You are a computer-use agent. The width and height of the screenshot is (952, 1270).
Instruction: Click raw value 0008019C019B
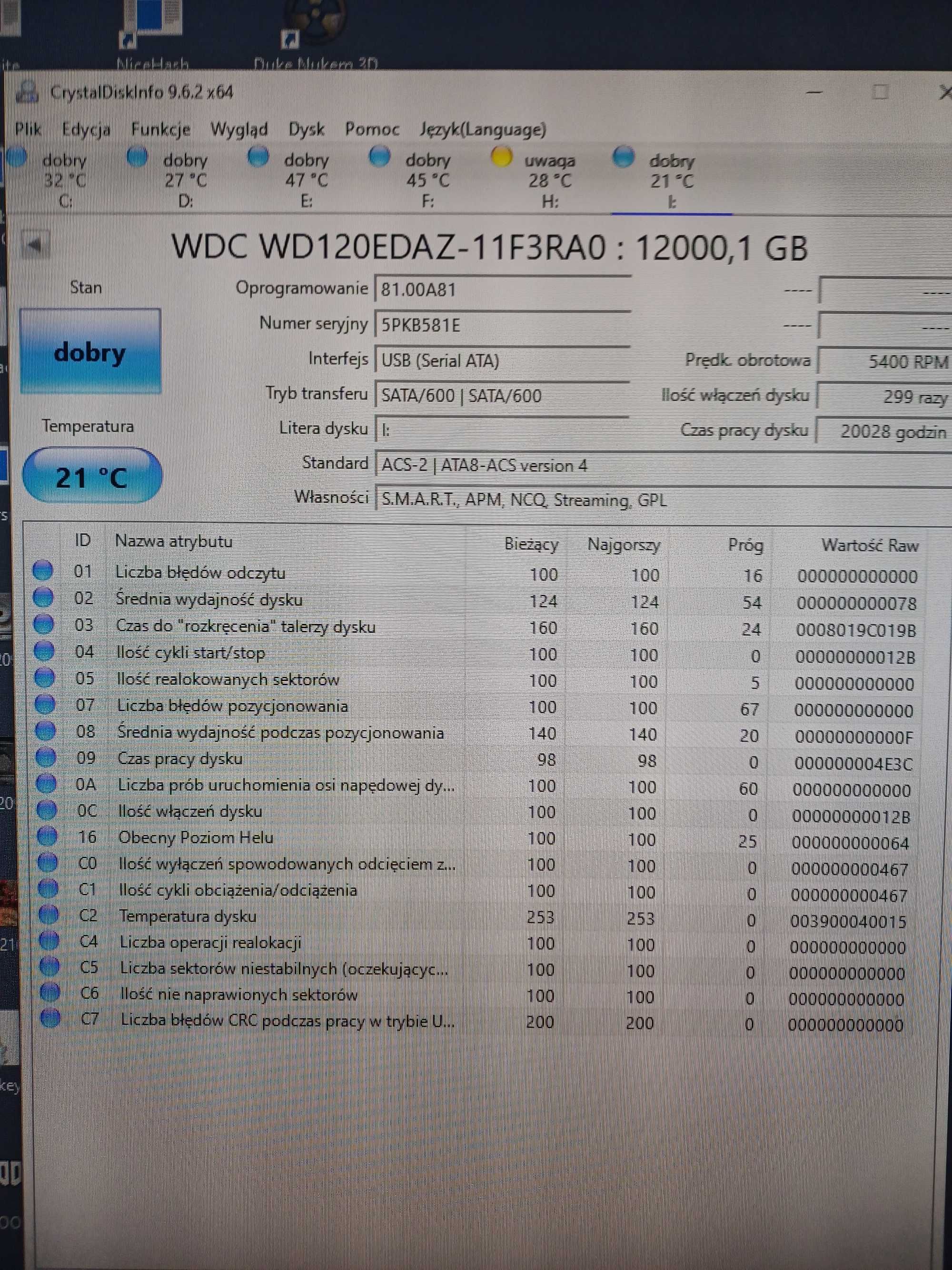[x=856, y=630]
